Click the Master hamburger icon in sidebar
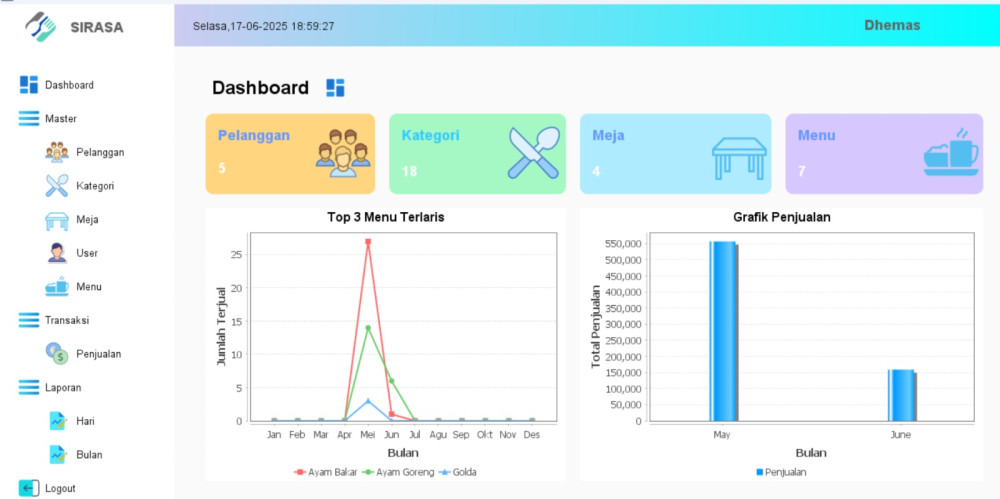Image resolution: width=1000 pixels, height=499 pixels. point(29,119)
